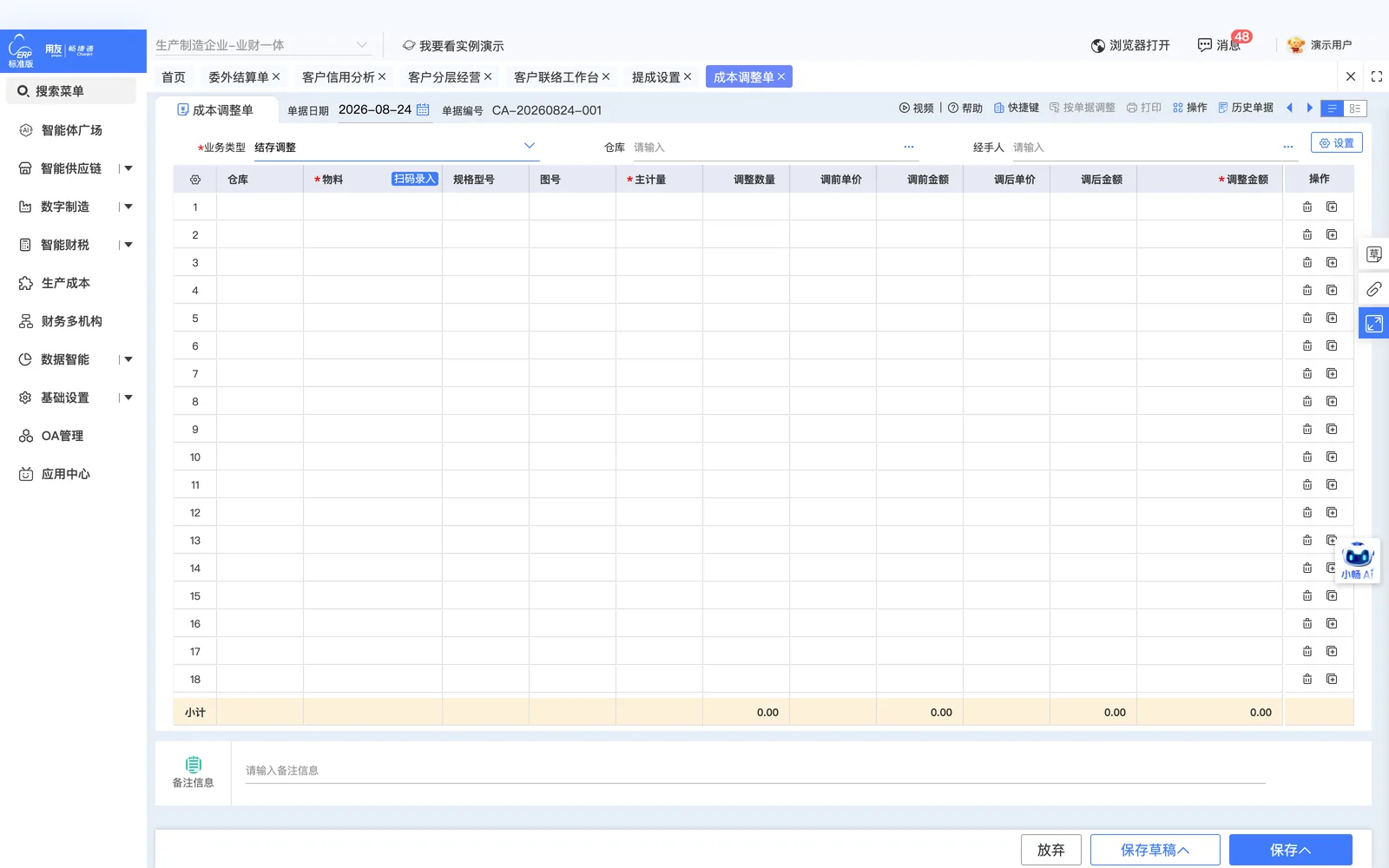Insert a row after row 18
The image size is (1389, 868).
click(x=1332, y=679)
